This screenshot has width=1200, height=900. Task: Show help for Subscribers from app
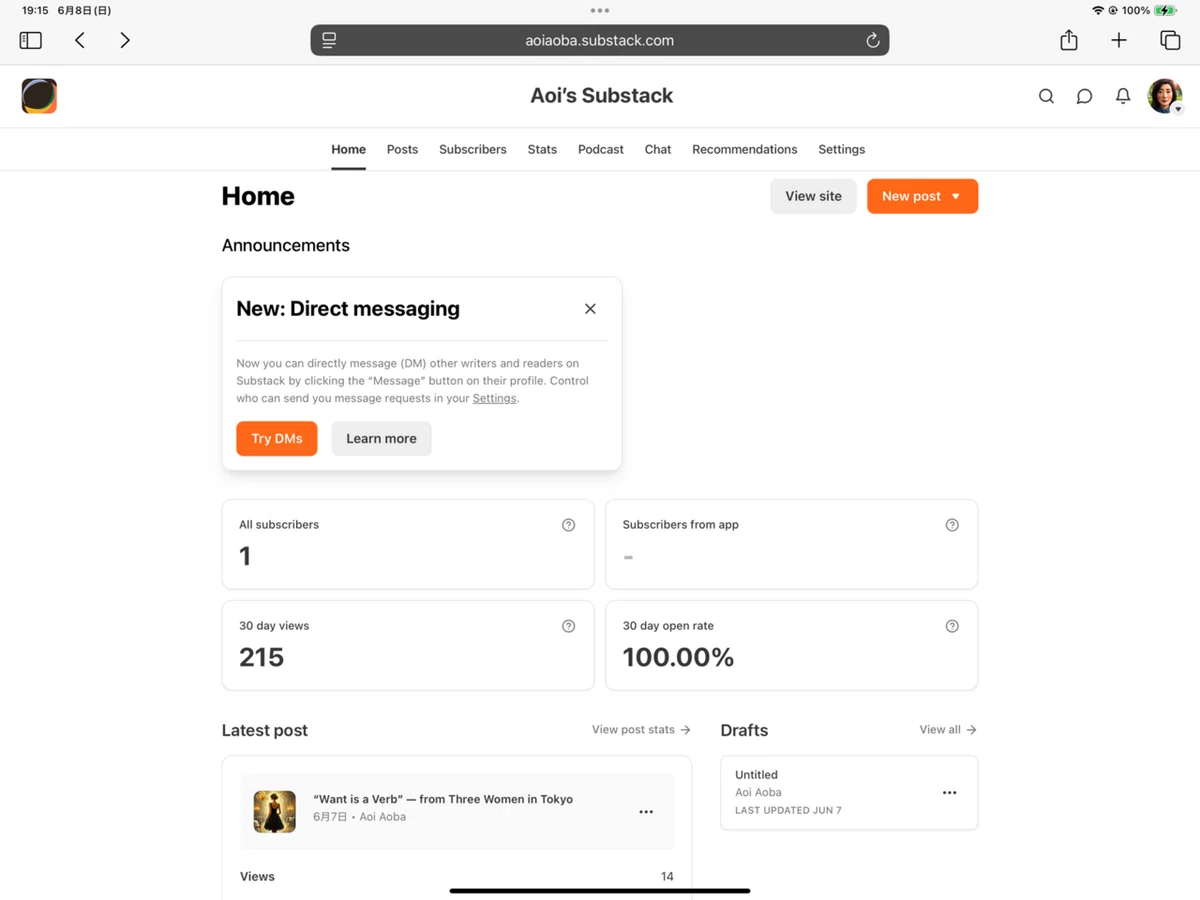coord(952,525)
